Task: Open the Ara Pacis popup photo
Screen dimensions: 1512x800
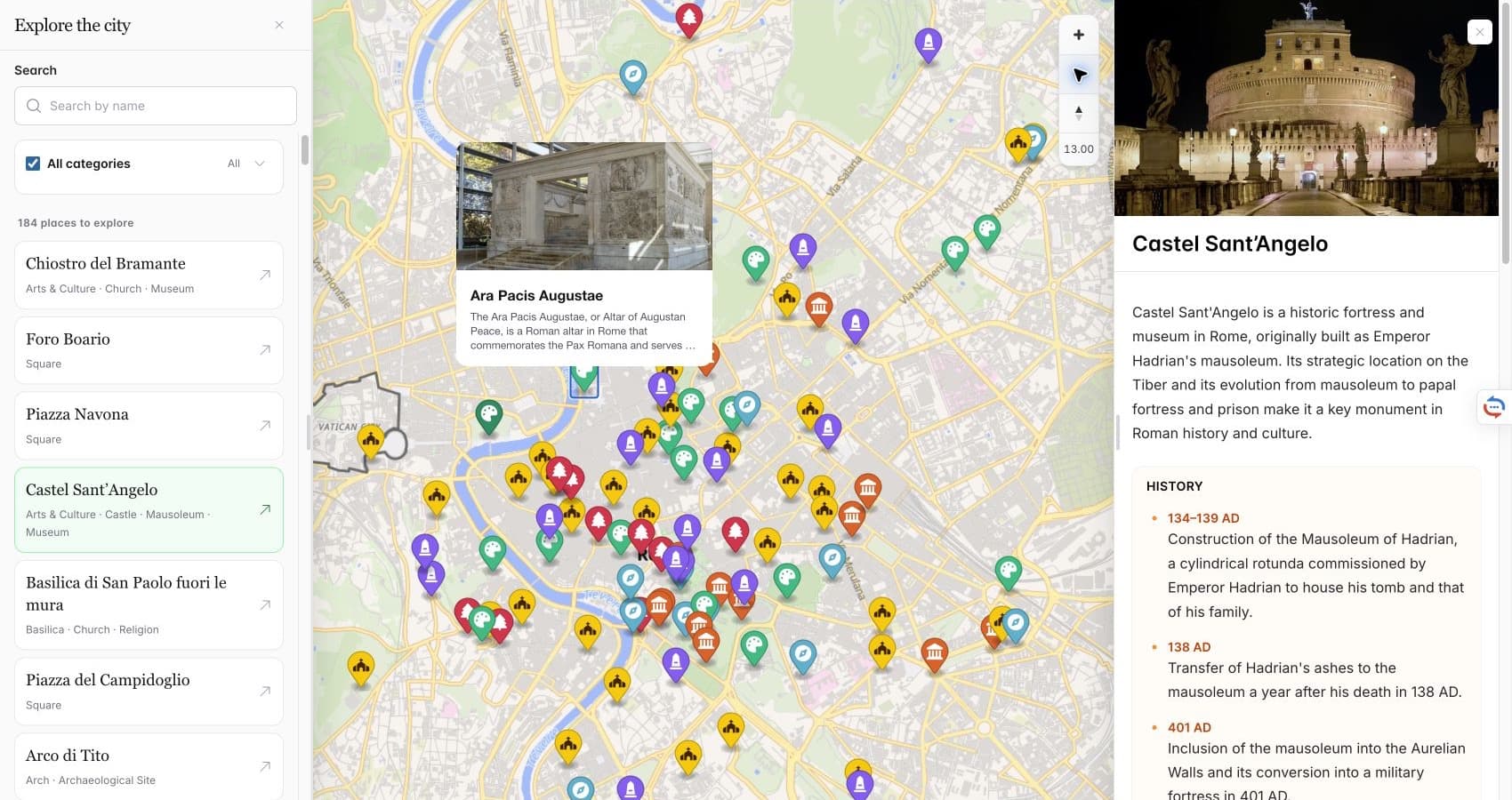Action: [x=584, y=206]
